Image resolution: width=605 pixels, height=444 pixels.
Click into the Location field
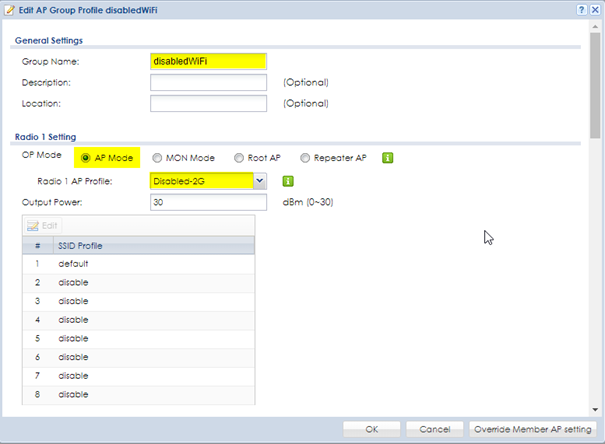(208, 103)
